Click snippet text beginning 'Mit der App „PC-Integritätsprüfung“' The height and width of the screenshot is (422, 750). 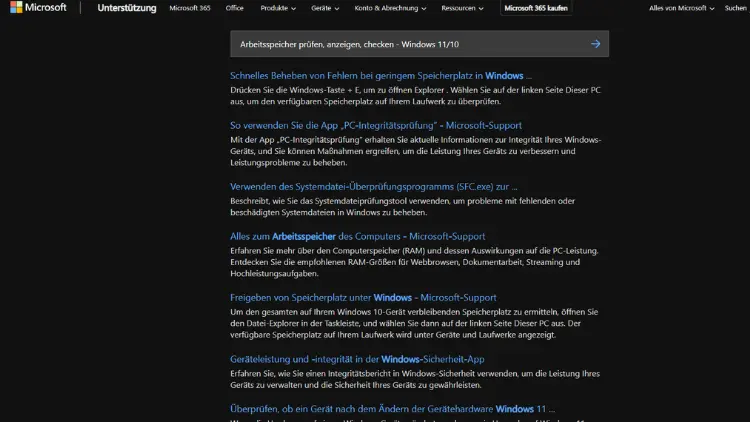[416, 151]
